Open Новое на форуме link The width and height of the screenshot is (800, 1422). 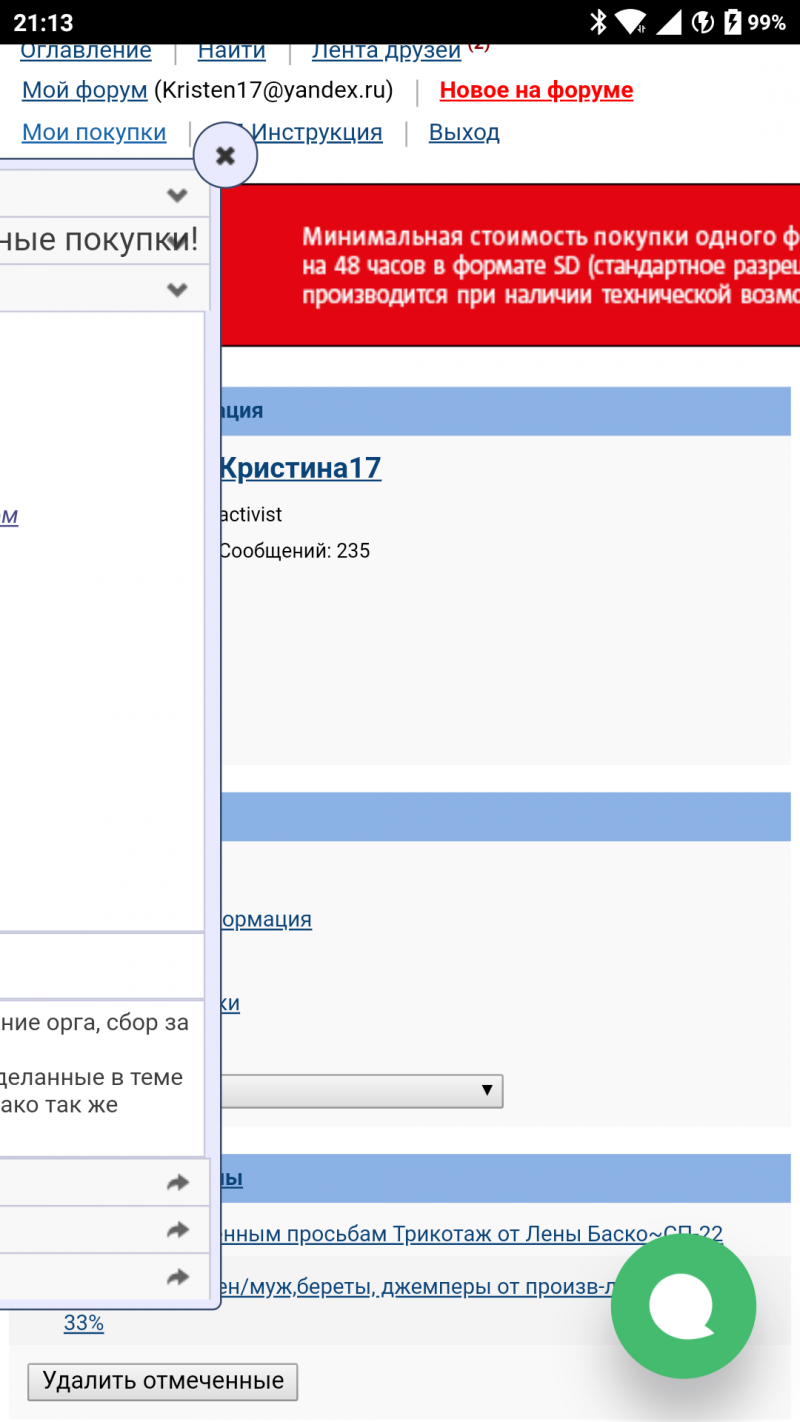pyautogui.click(x=536, y=90)
